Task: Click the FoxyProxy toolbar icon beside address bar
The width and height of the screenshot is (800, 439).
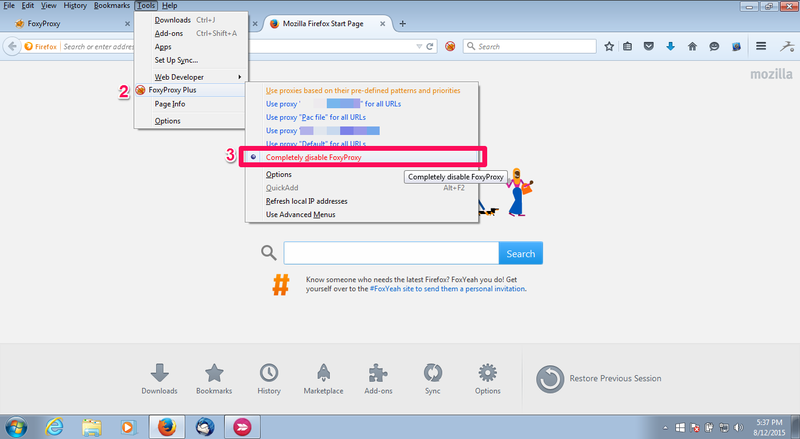Action: (x=449, y=46)
